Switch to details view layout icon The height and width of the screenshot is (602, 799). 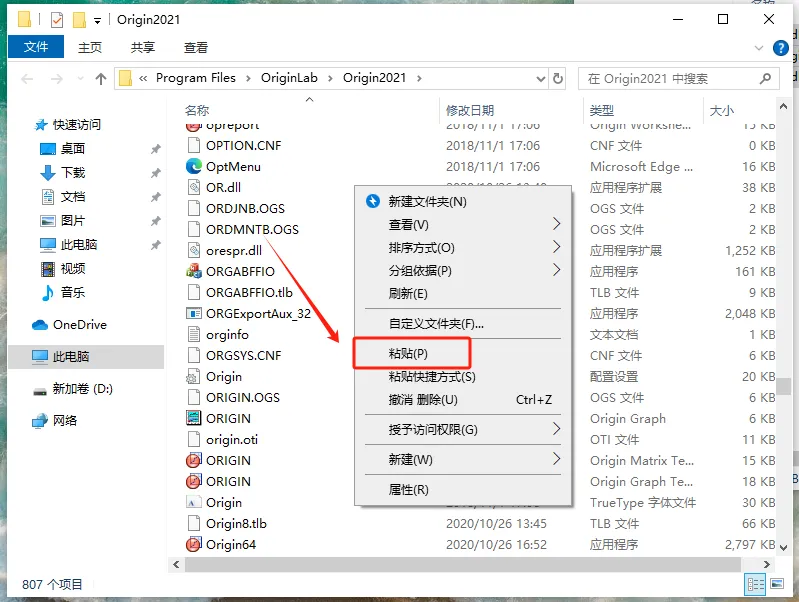(x=755, y=584)
